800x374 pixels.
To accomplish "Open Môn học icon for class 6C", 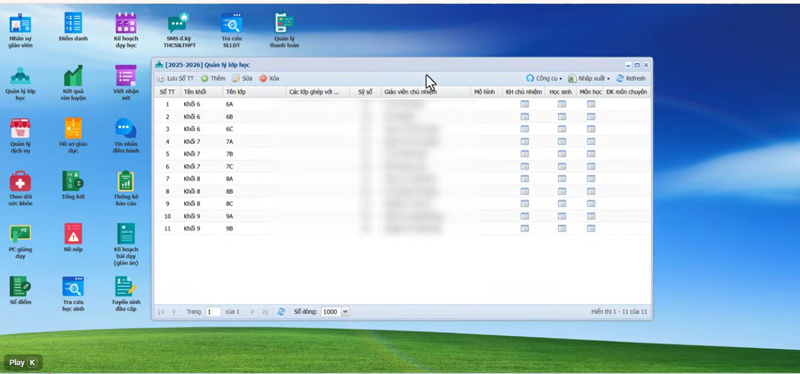I will [x=591, y=129].
